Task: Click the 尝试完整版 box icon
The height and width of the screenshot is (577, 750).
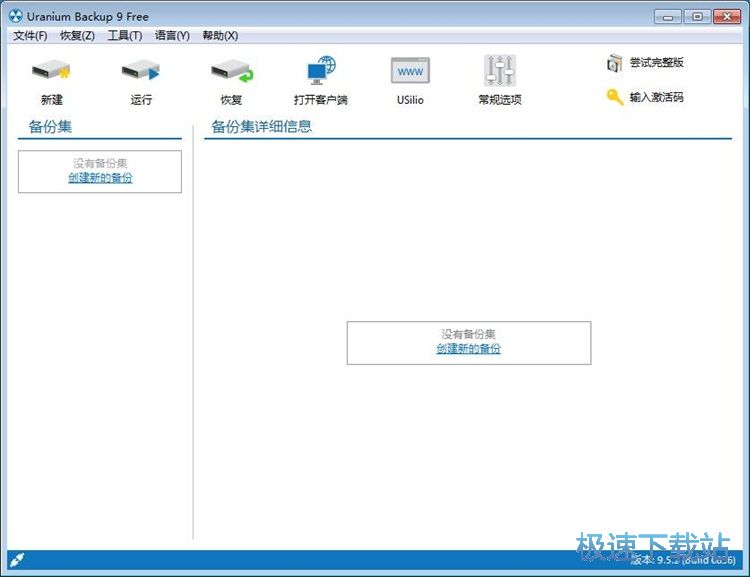Action: [x=614, y=63]
